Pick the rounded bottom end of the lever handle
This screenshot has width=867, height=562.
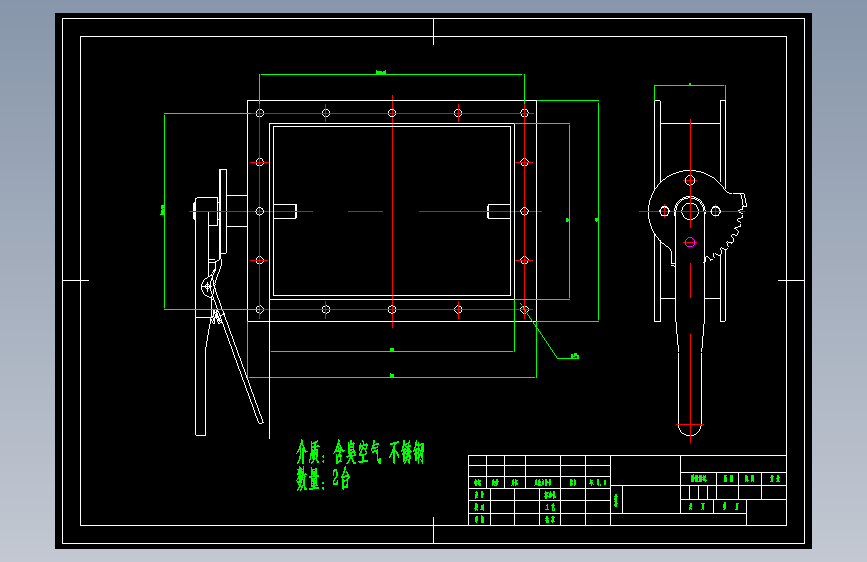(x=690, y=430)
